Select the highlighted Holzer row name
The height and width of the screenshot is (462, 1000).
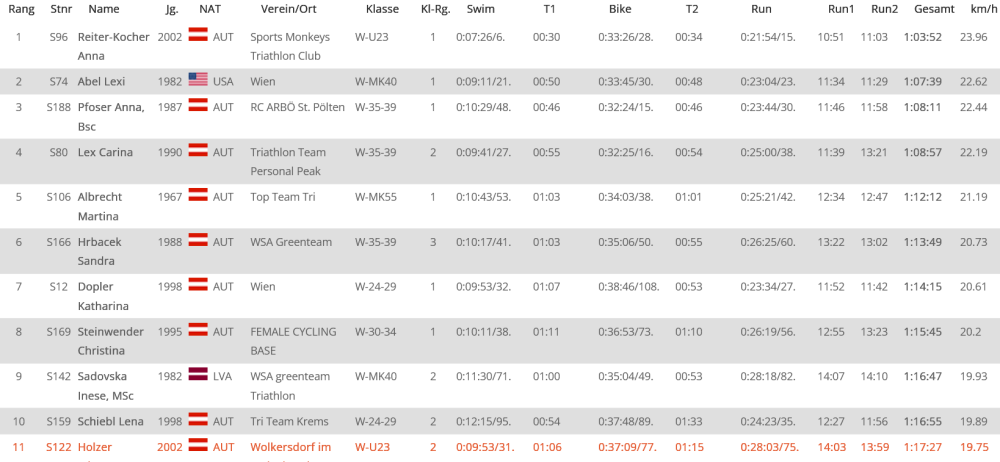pos(94,447)
